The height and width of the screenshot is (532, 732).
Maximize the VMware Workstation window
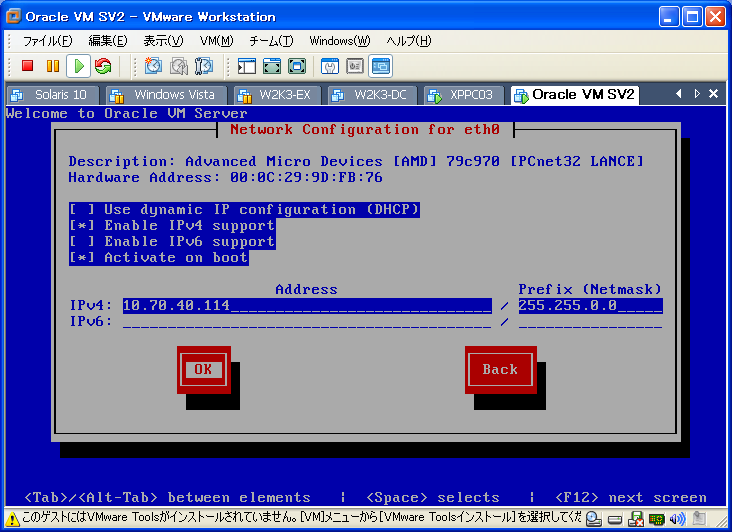[x=692, y=17]
